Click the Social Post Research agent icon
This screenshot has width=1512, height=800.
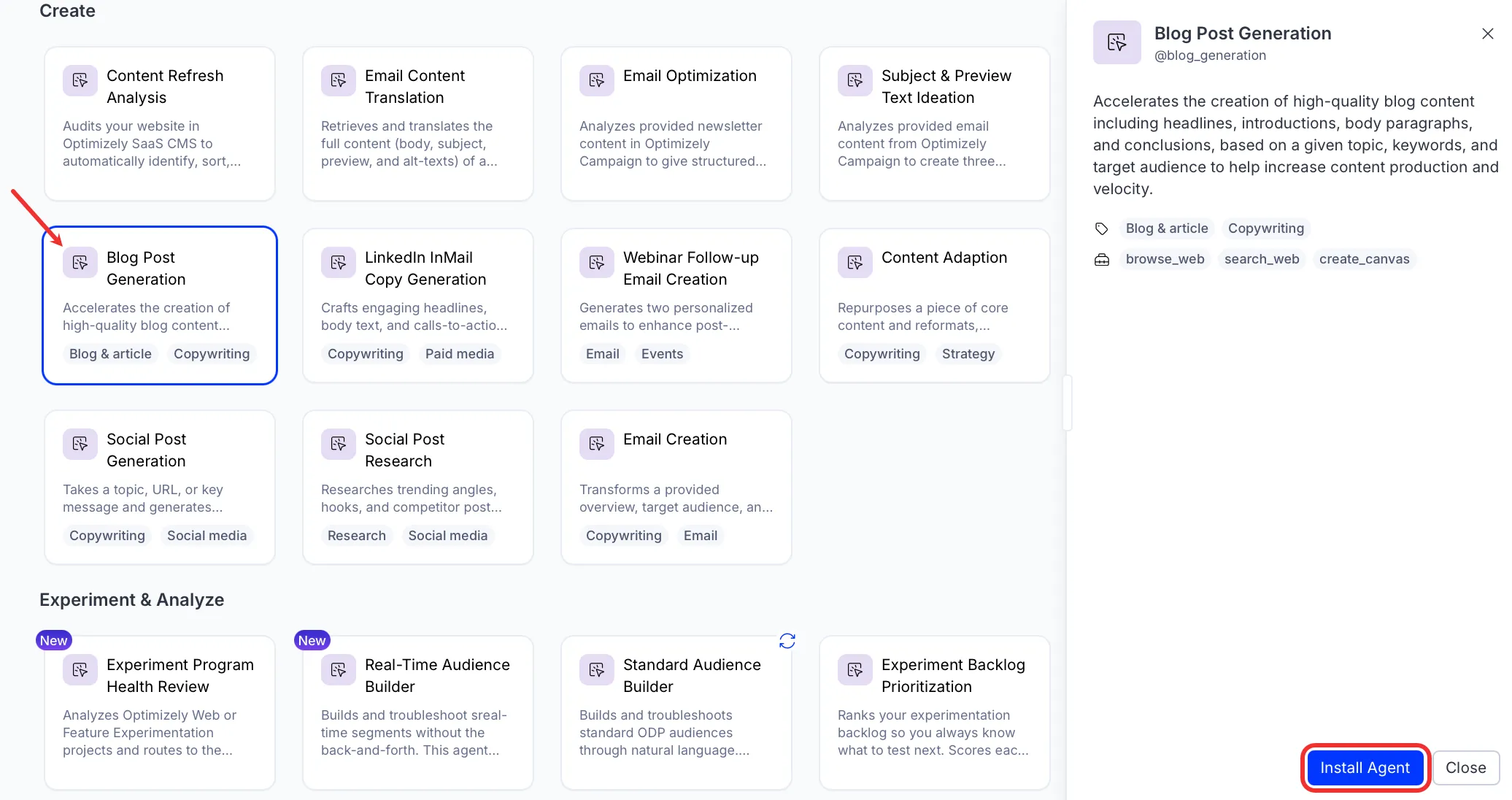pyautogui.click(x=339, y=444)
